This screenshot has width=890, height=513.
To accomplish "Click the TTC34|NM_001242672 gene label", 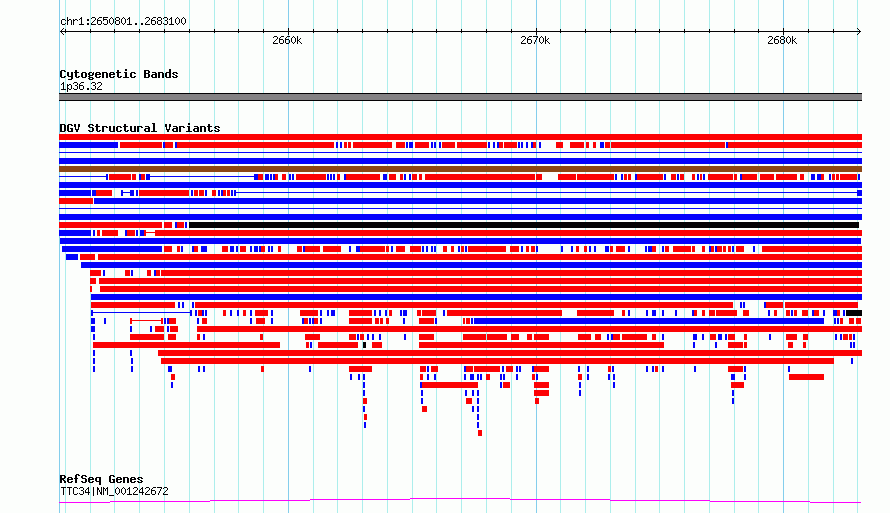I will click(114, 491).
